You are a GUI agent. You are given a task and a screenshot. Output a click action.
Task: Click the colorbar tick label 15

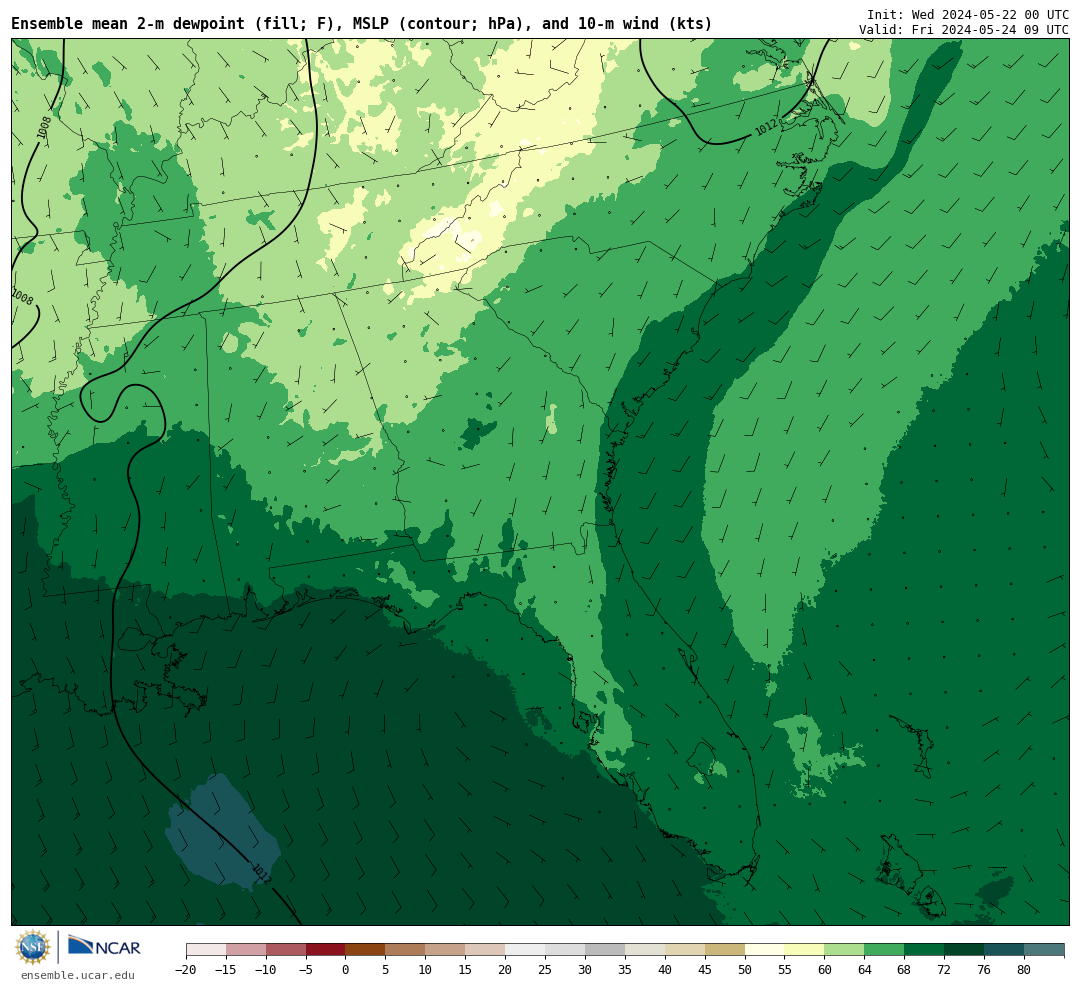click(466, 970)
